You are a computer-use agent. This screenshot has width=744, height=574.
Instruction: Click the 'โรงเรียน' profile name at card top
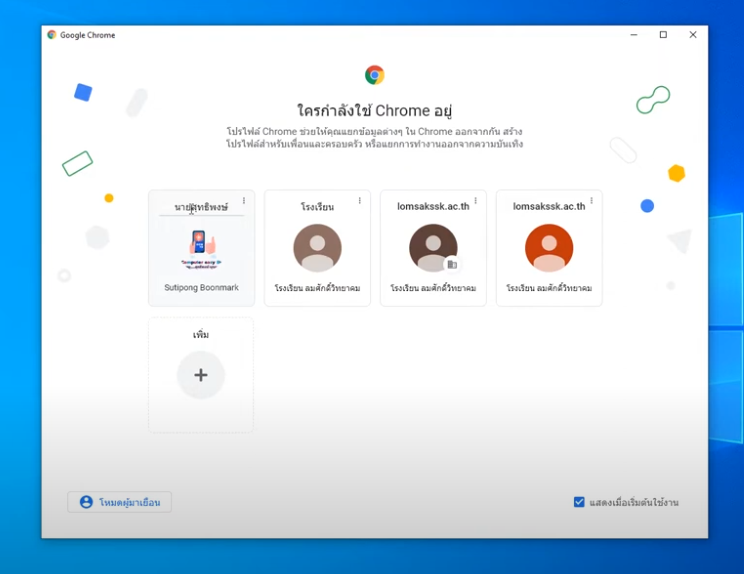point(317,207)
